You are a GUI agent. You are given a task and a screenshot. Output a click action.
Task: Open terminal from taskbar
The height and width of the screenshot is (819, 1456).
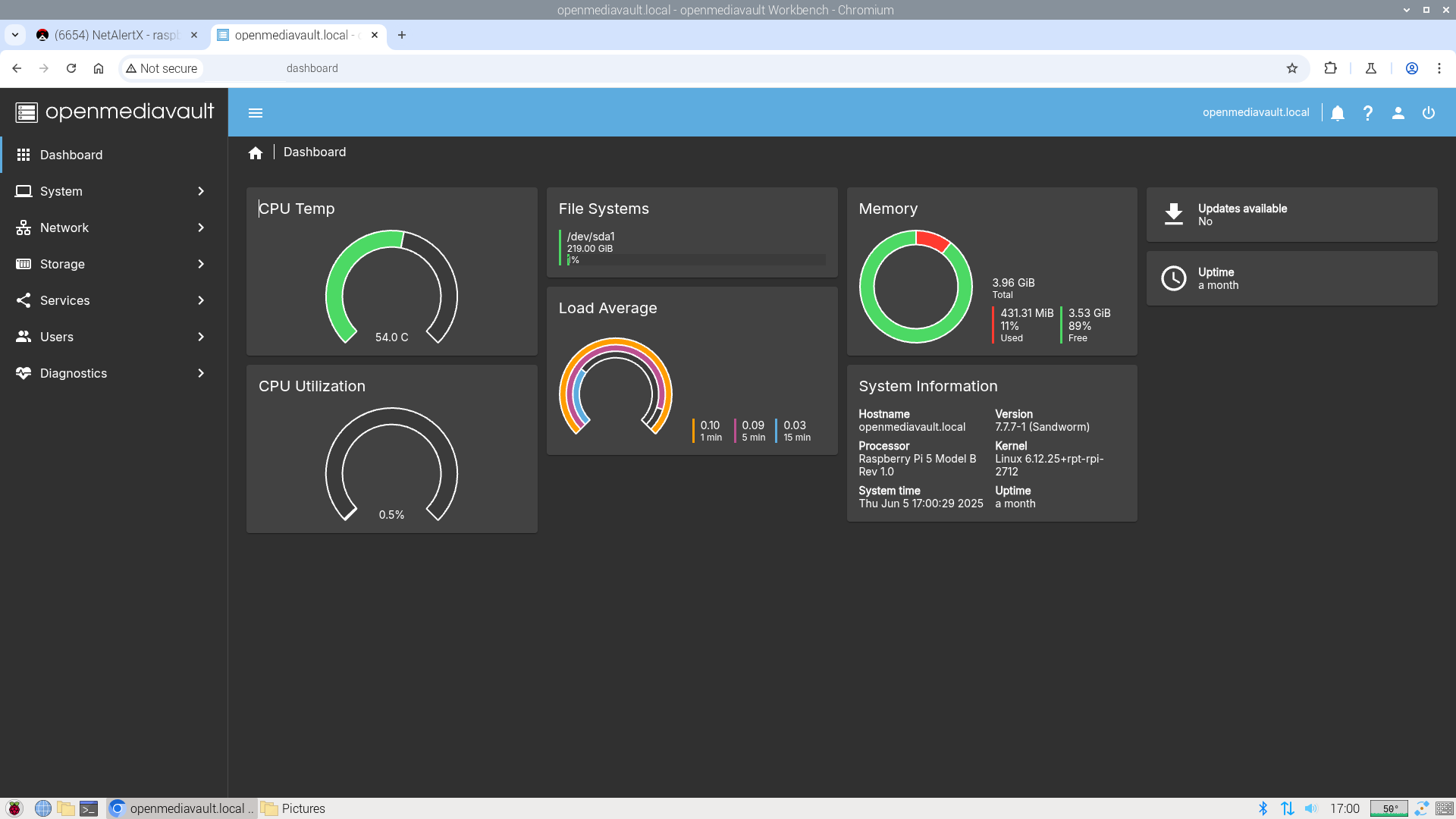pyautogui.click(x=89, y=808)
